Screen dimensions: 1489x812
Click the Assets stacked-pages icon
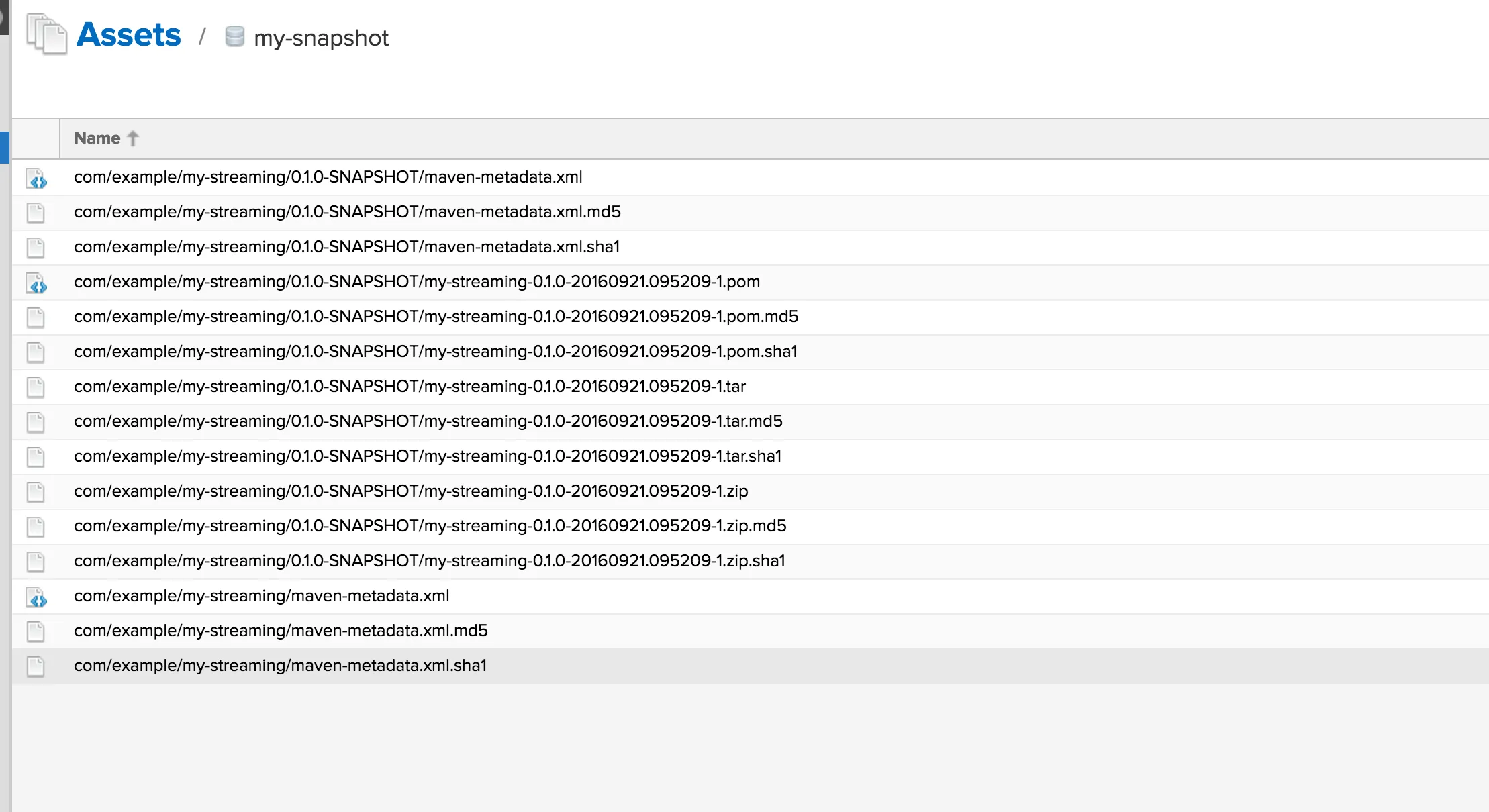tap(46, 35)
